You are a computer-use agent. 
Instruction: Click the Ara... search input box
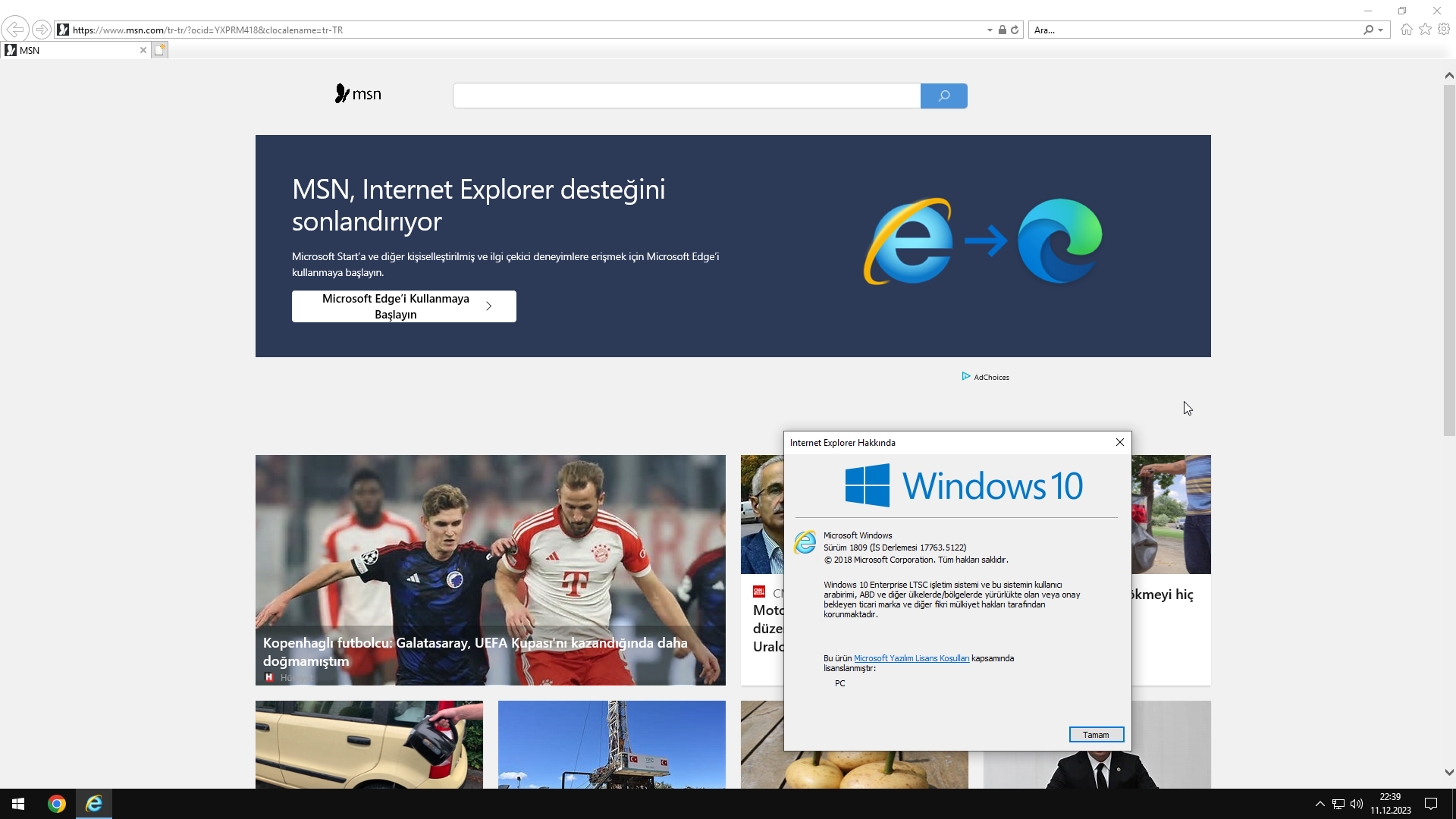(x=1195, y=30)
